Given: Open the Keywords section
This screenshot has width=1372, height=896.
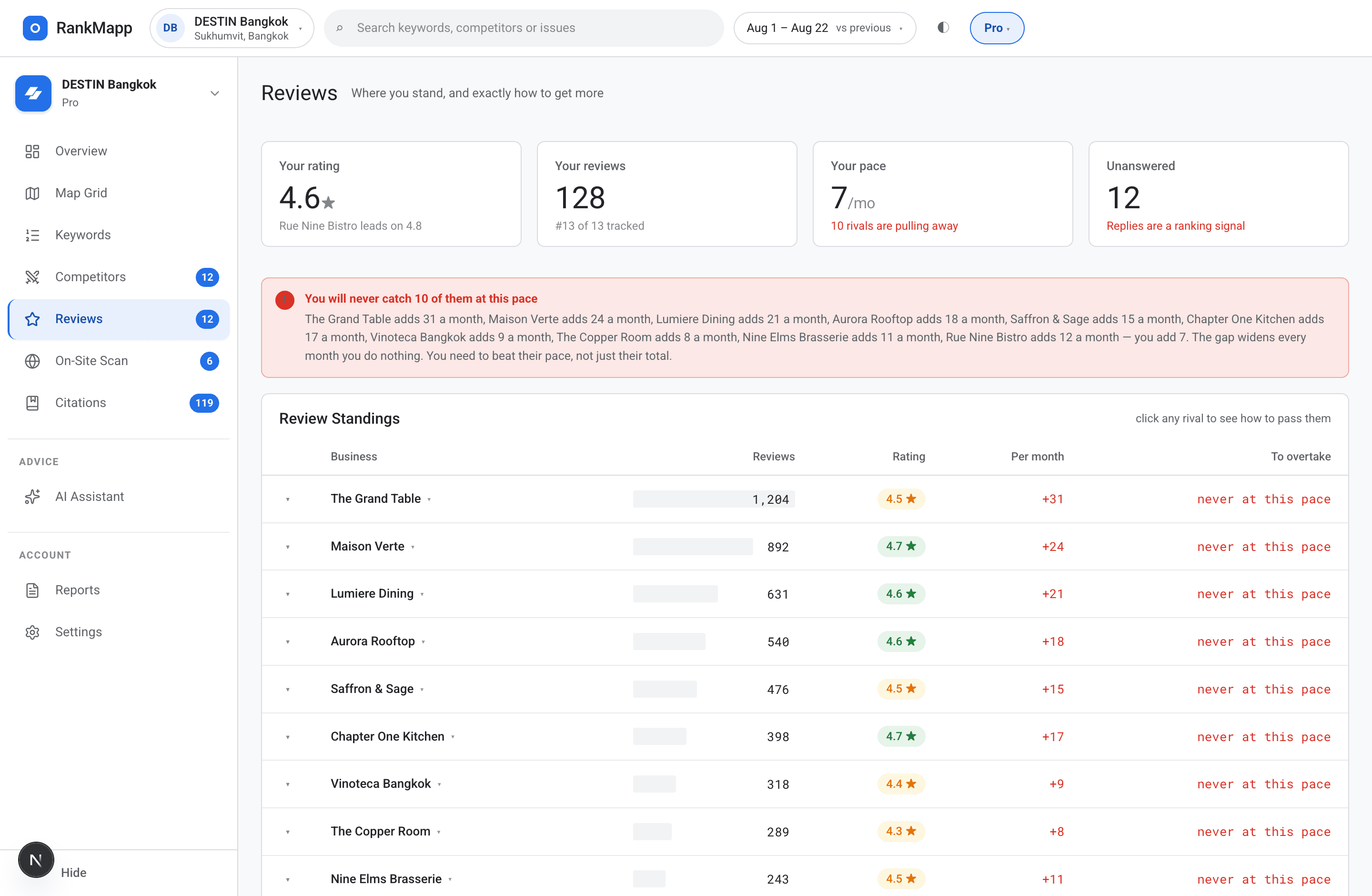Looking at the screenshot, I should (119, 235).
